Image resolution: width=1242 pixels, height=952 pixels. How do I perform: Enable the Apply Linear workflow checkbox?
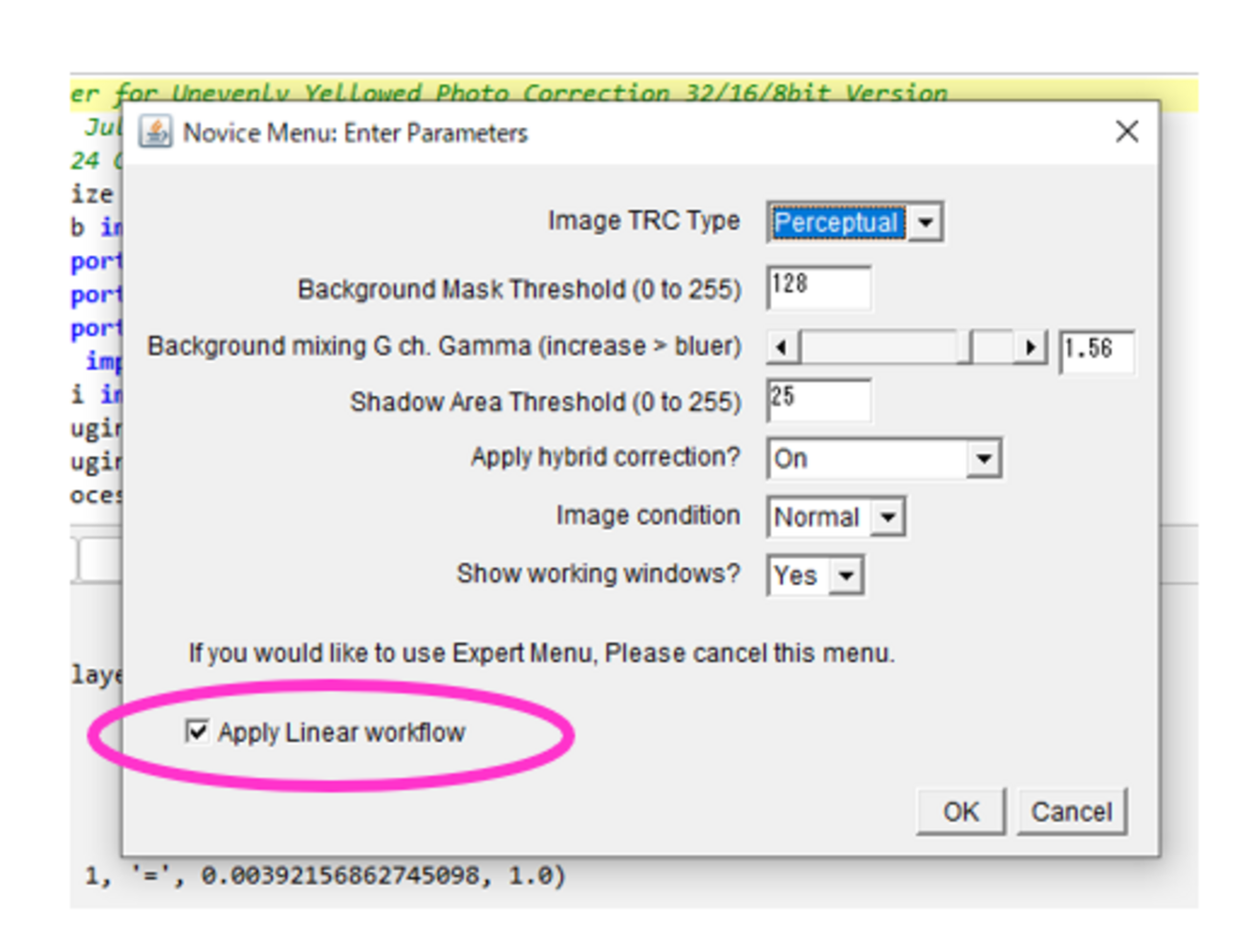(x=197, y=732)
